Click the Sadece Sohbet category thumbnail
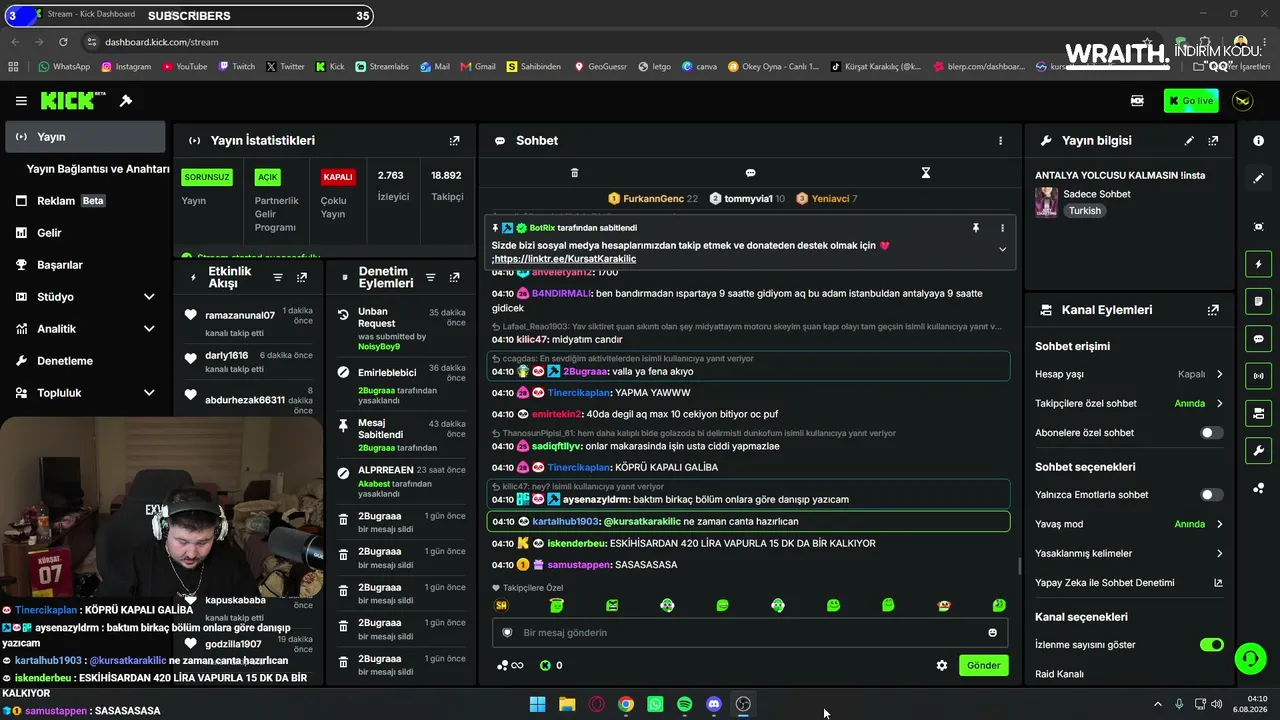Viewport: 1280px width, 720px height. (1046, 202)
